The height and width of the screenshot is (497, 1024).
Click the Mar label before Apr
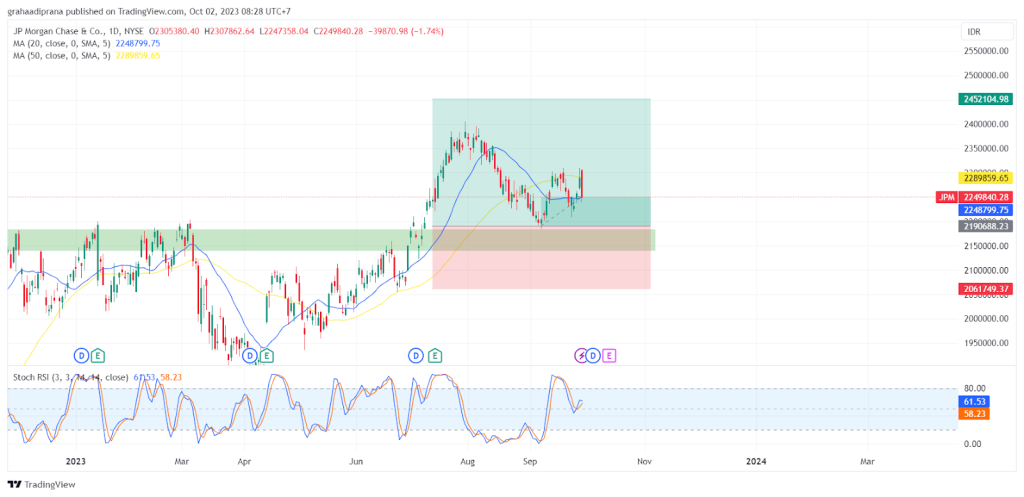coord(182,461)
